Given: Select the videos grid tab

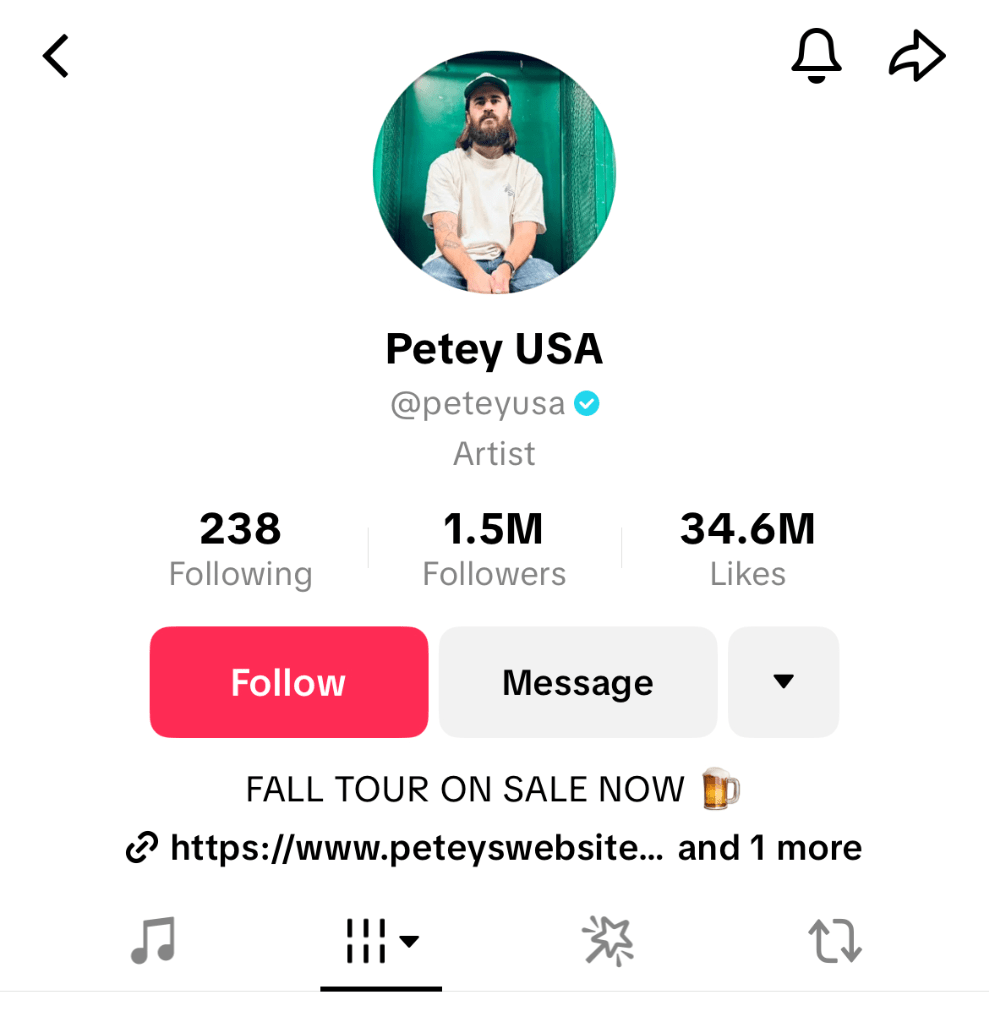Looking at the screenshot, I should [366, 941].
